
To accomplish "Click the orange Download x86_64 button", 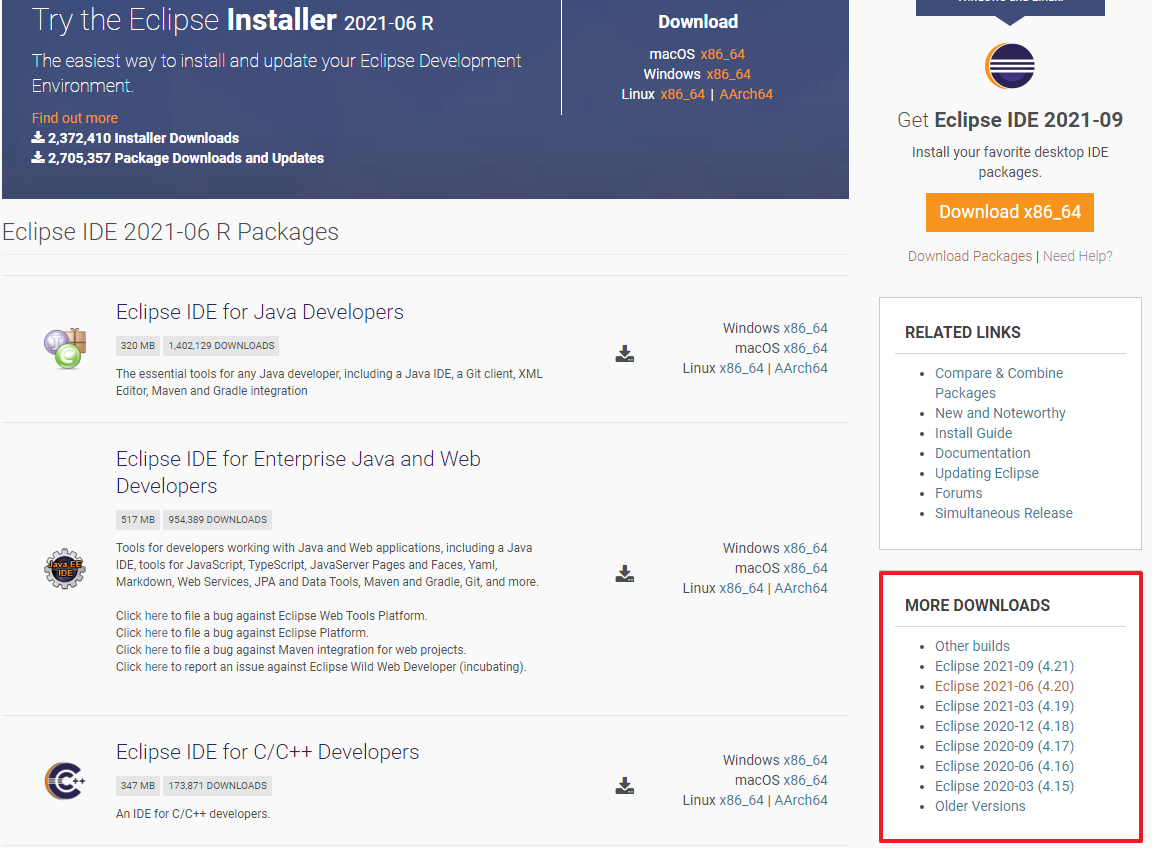I will 1009,212.
